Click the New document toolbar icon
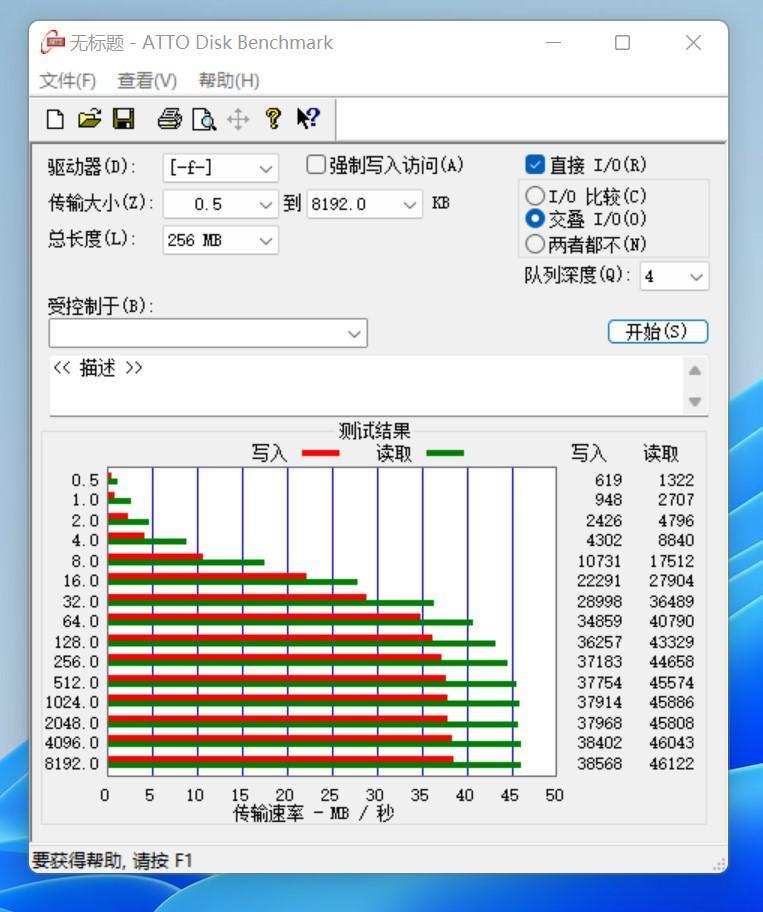763x912 pixels. tap(55, 119)
